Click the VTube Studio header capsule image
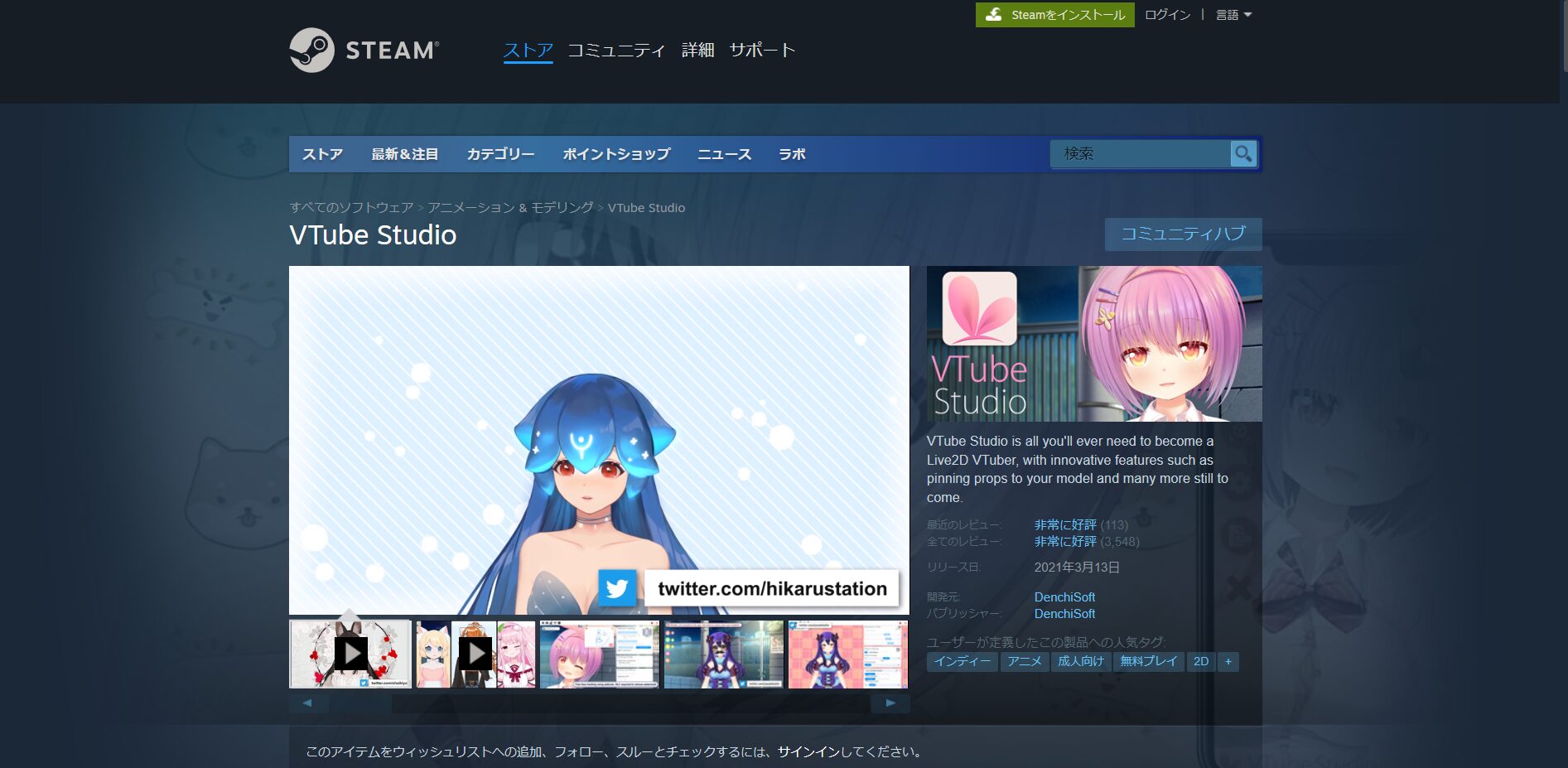Image resolution: width=1568 pixels, height=768 pixels. [x=1094, y=344]
